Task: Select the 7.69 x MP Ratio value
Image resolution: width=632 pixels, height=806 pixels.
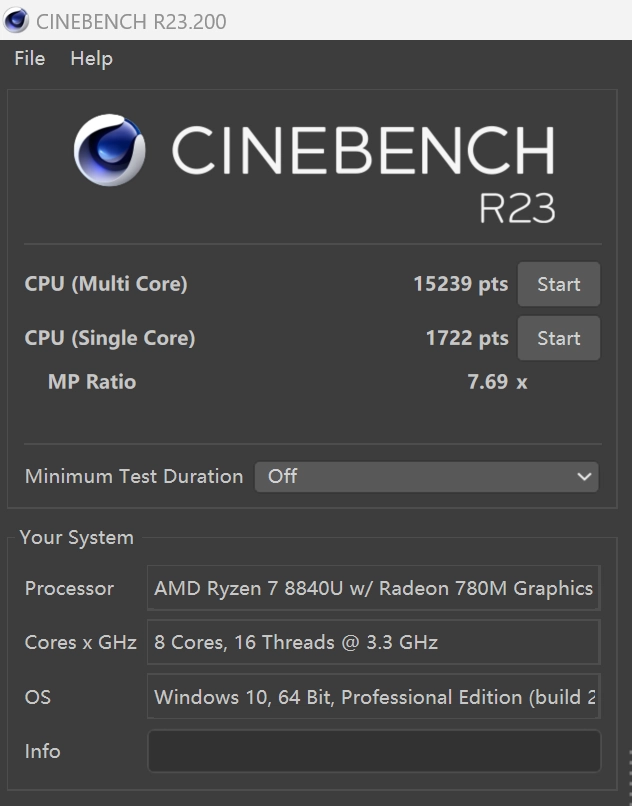Action: 496,382
